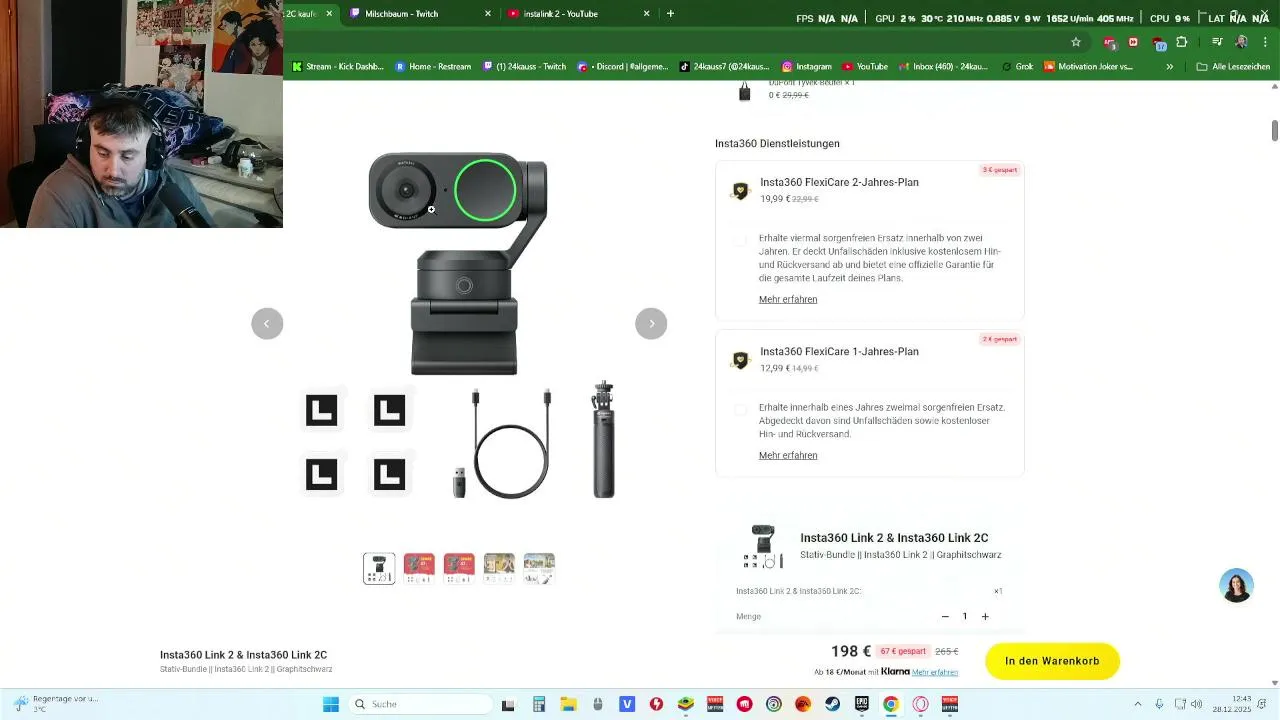Viewport: 1280px width, 720px height.
Task: Click the quantity value field
Action: click(965, 616)
